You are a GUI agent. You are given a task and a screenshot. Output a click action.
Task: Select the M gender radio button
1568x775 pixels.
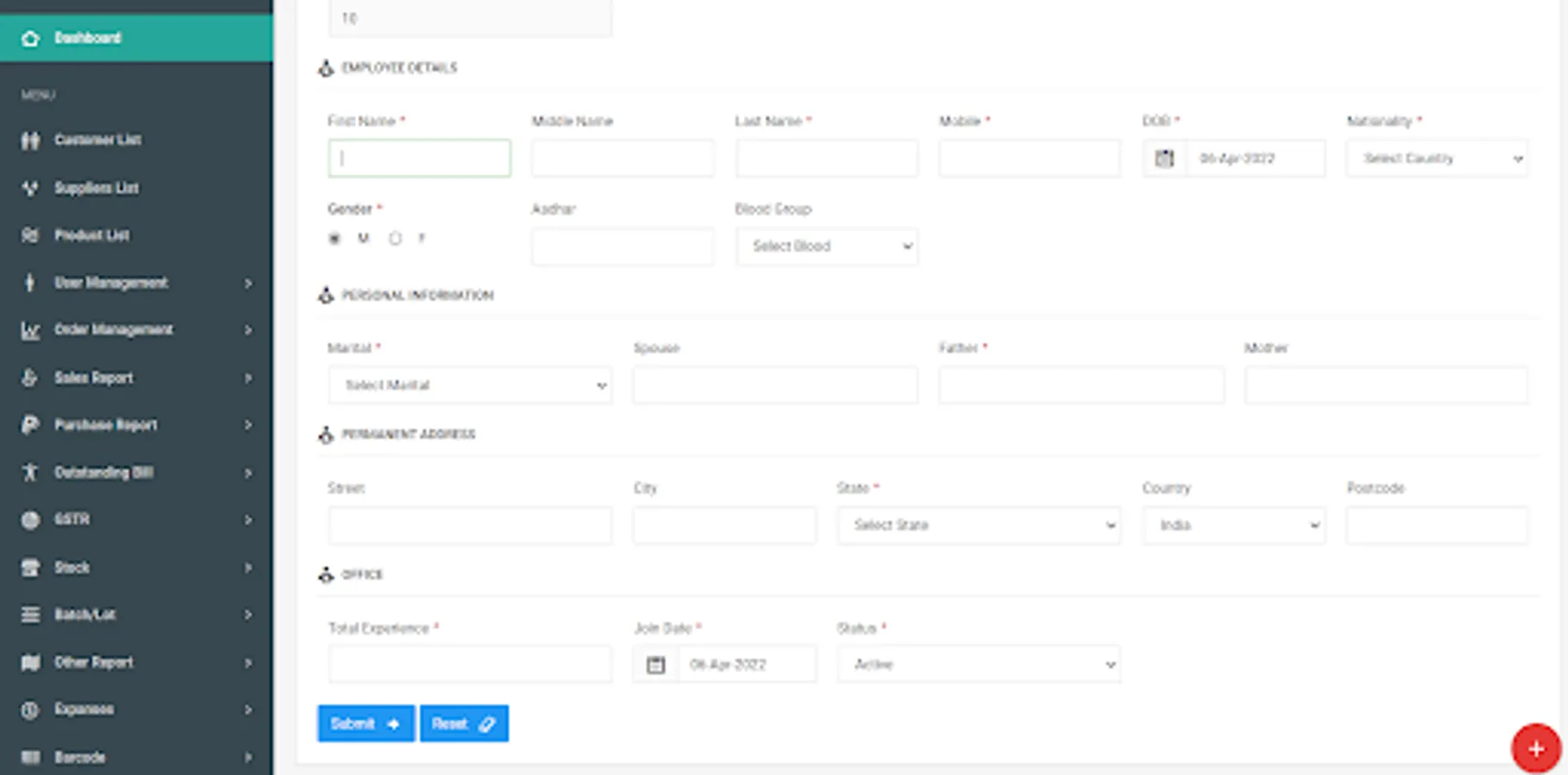pos(334,239)
